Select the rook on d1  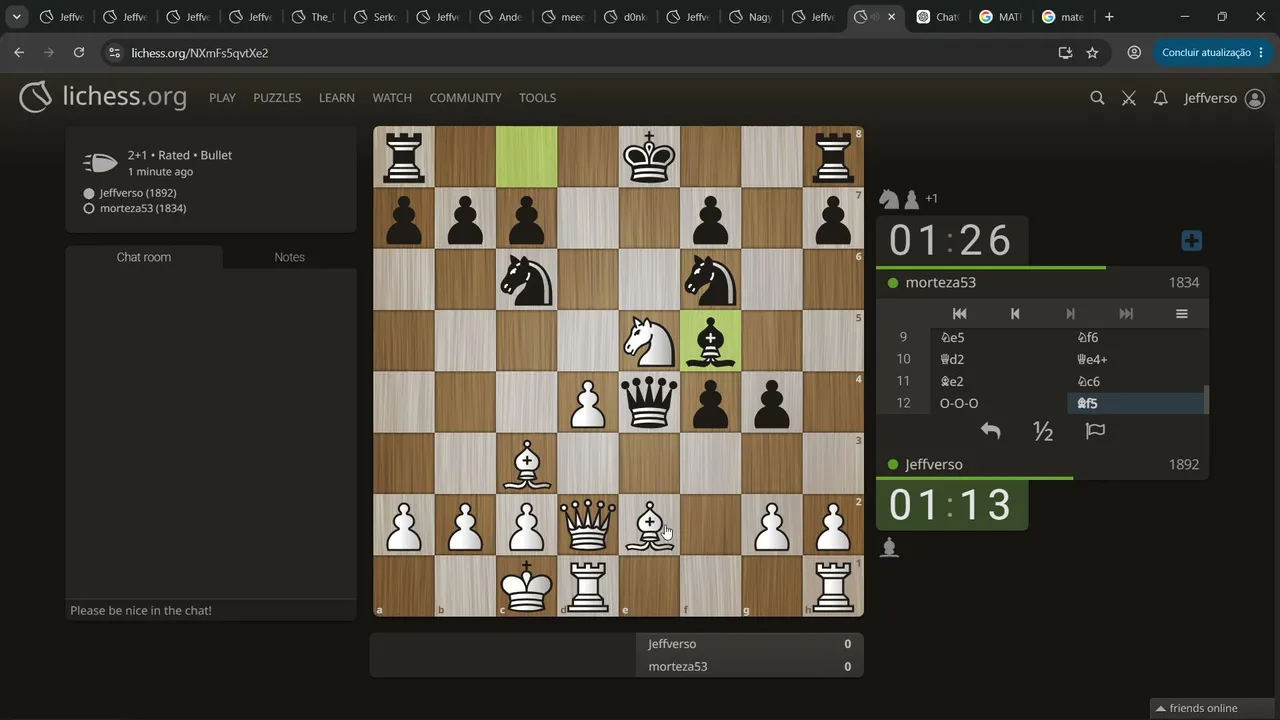(588, 586)
